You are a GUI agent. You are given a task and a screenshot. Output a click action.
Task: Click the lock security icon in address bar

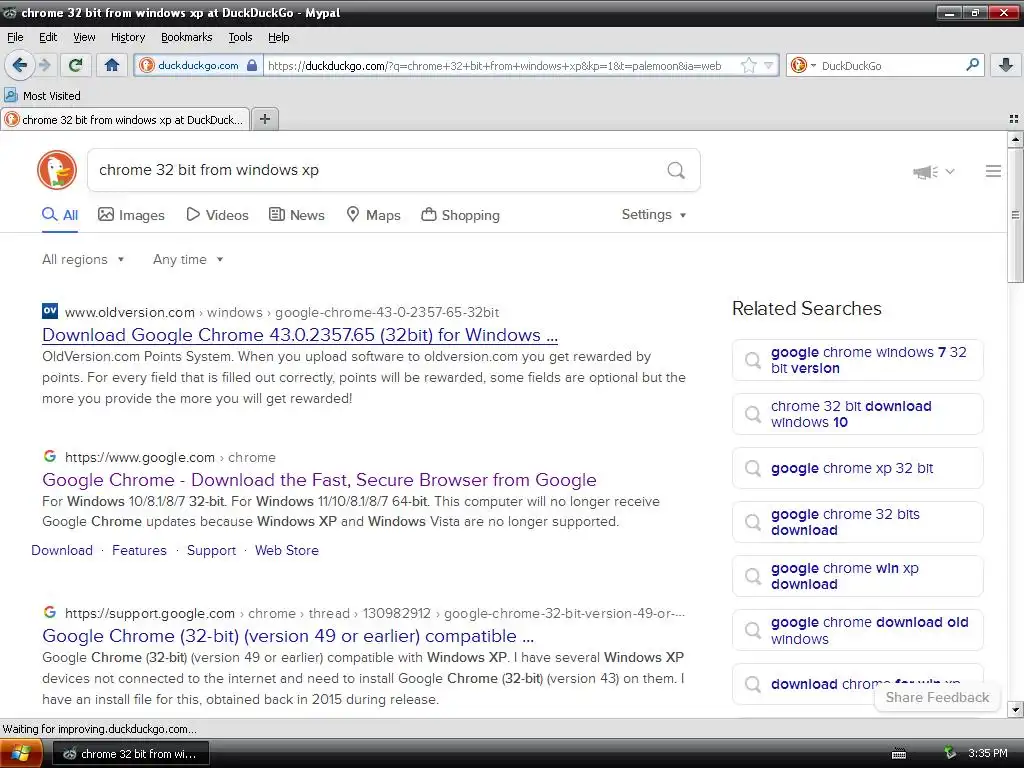[252, 65]
